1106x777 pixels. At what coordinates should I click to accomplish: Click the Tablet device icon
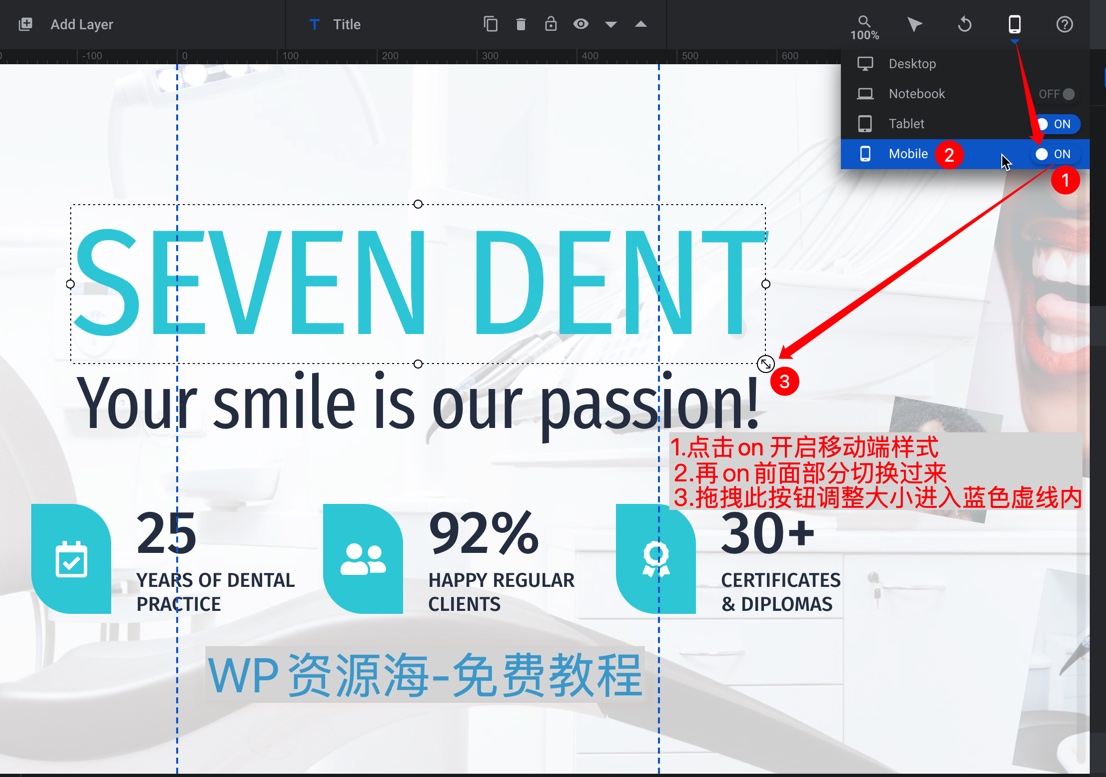coord(865,123)
